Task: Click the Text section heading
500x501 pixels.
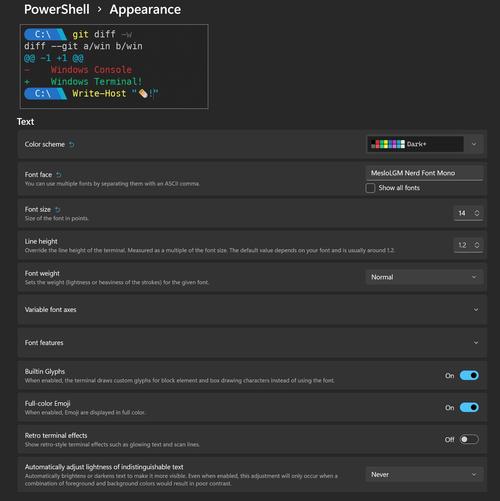Action: [25, 122]
